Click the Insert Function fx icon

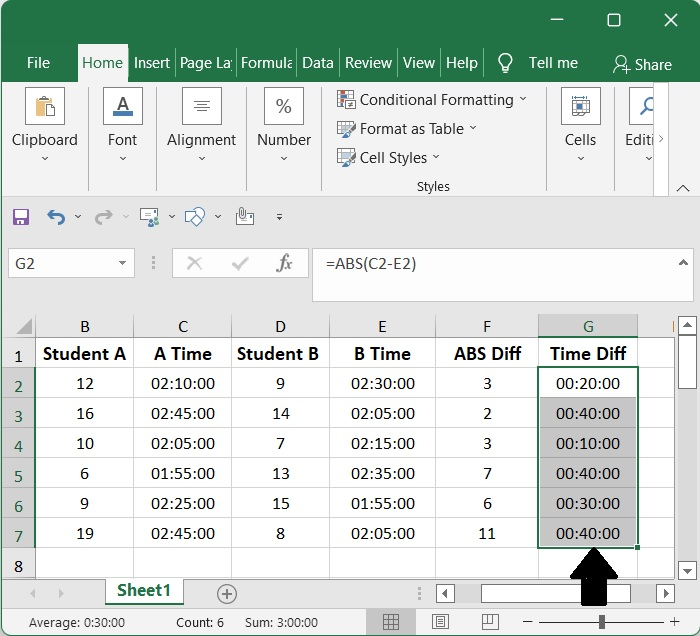(284, 264)
